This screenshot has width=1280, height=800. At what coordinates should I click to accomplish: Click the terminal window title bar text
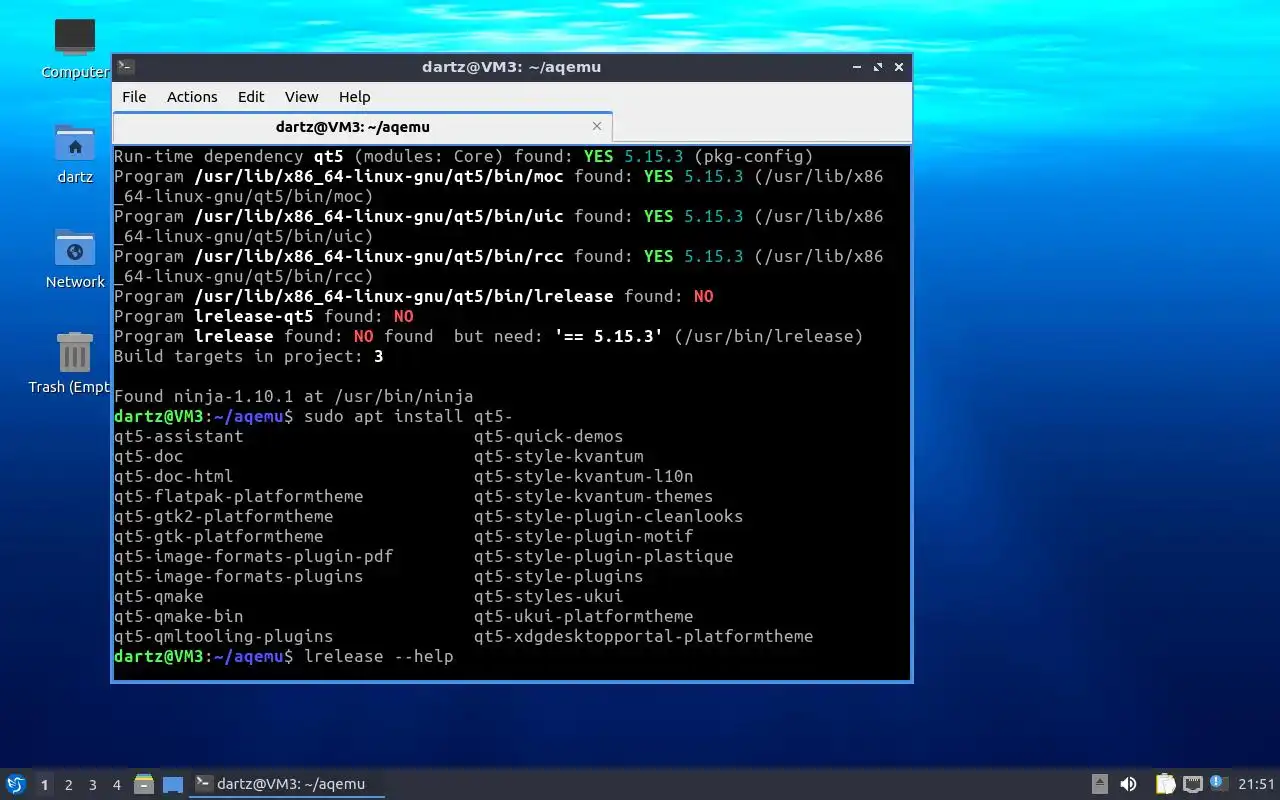tap(511, 67)
